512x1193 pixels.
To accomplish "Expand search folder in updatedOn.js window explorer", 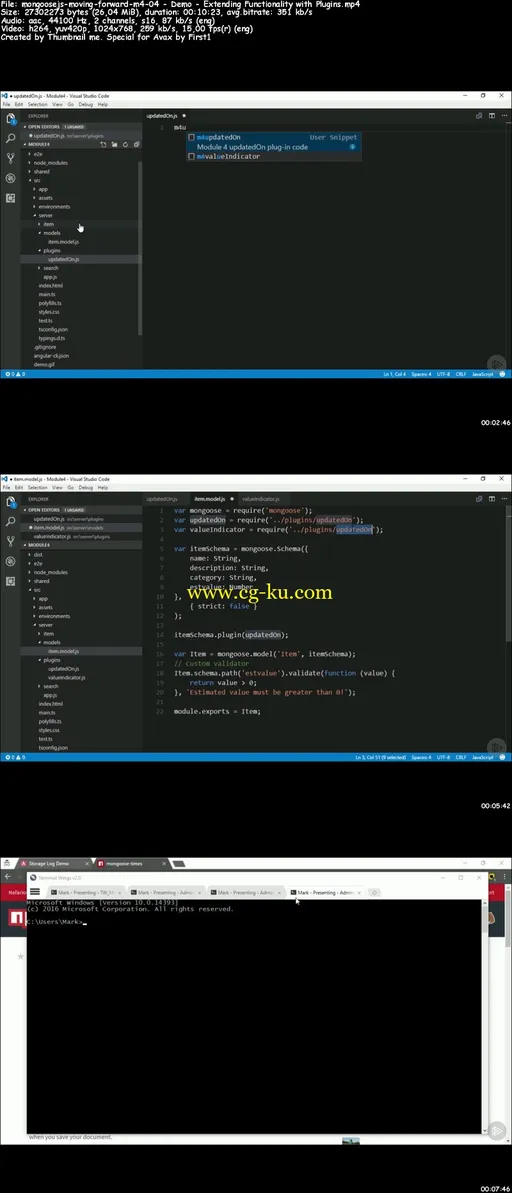I will pyautogui.click(x=50, y=268).
